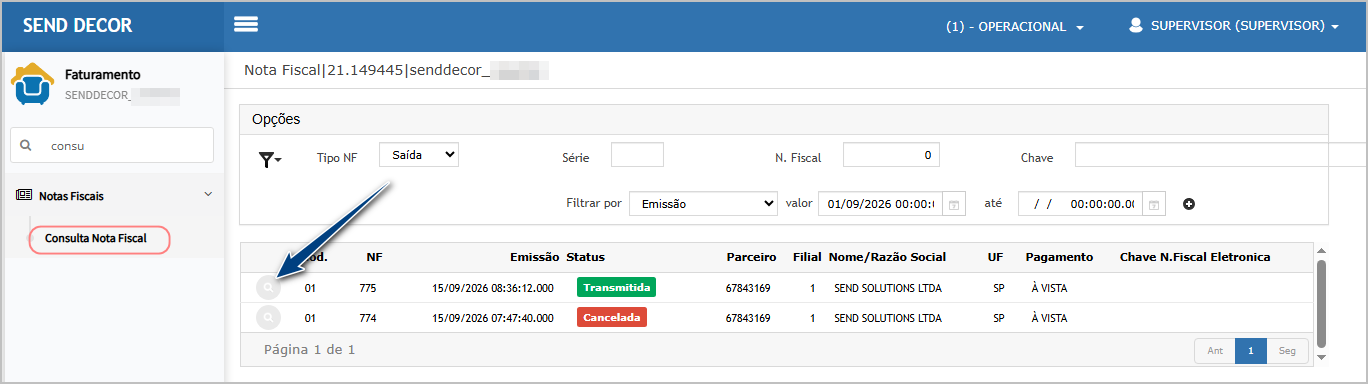Click the Chave input field
This screenshot has height=384, width=1368.
click(1220, 155)
